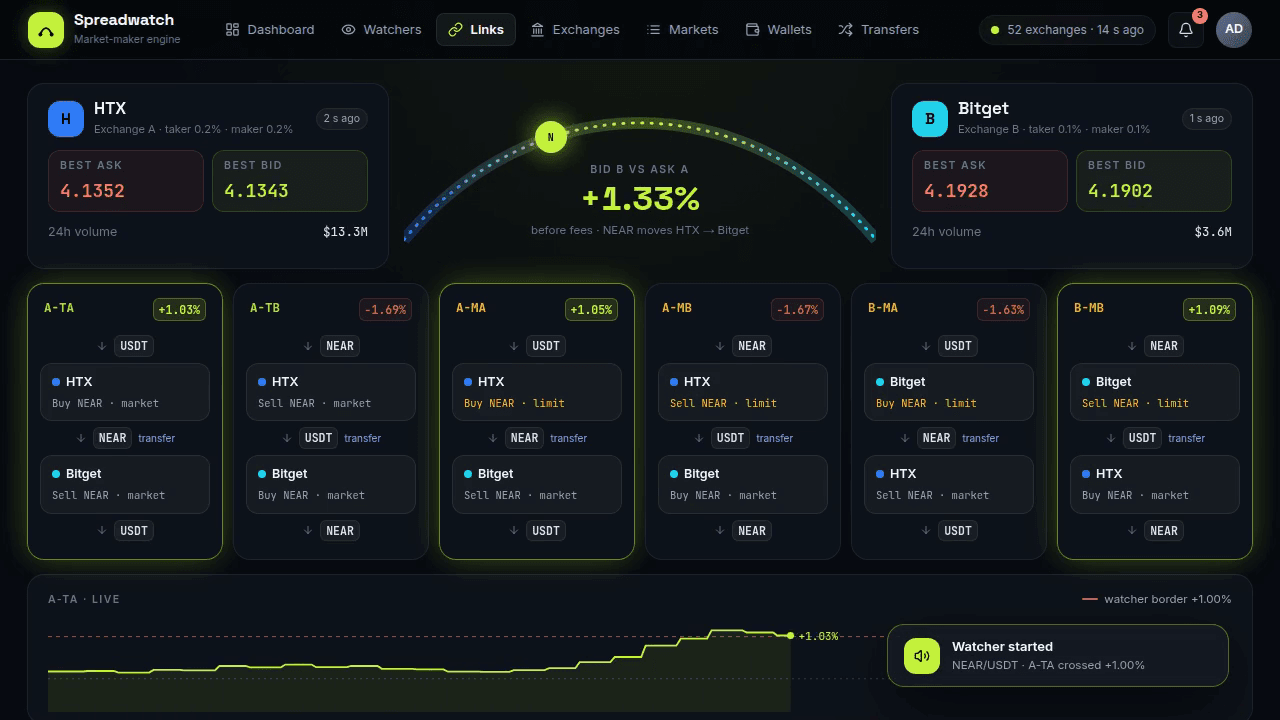Viewport: 1280px width, 720px height.
Task: Click the Spreadwatch logo icon
Action: [46, 30]
